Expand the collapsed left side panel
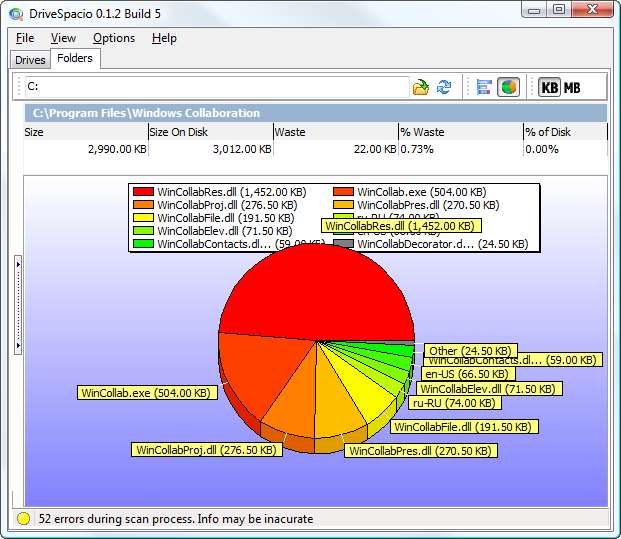Image resolution: width=621 pixels, height=539 pixels. [x=17, y=303]
